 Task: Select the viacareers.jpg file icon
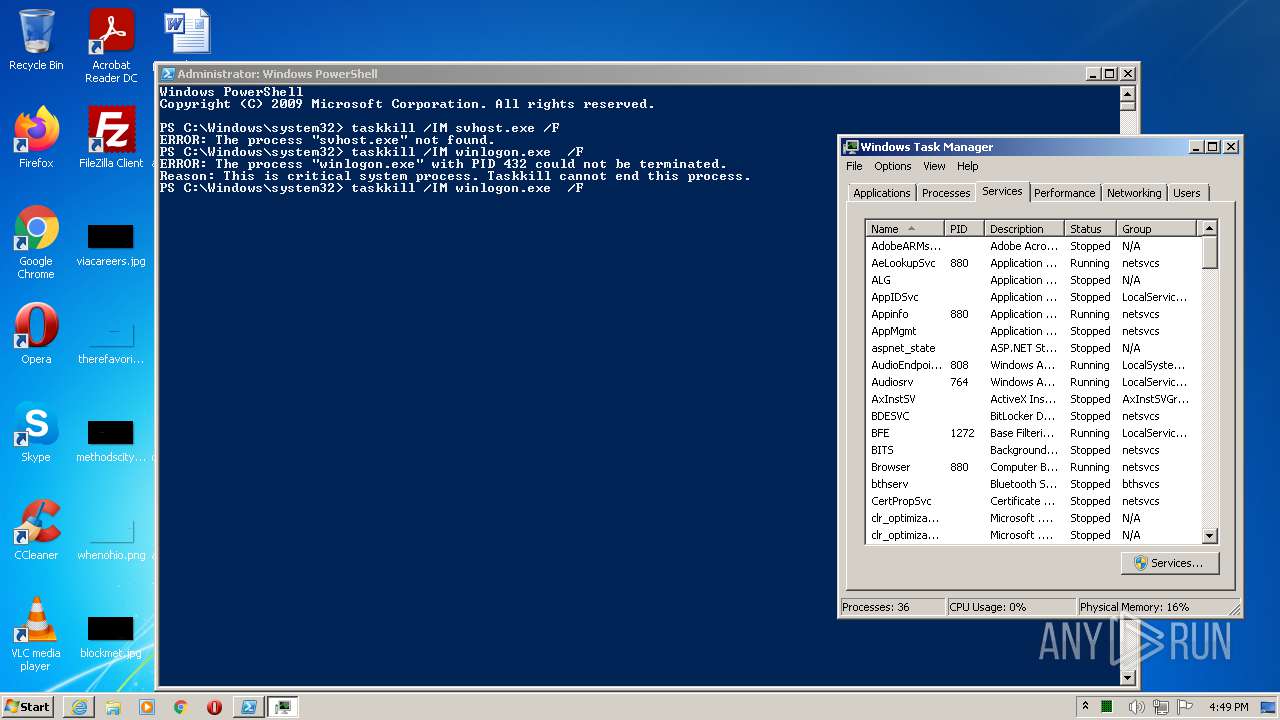[111, 245]
